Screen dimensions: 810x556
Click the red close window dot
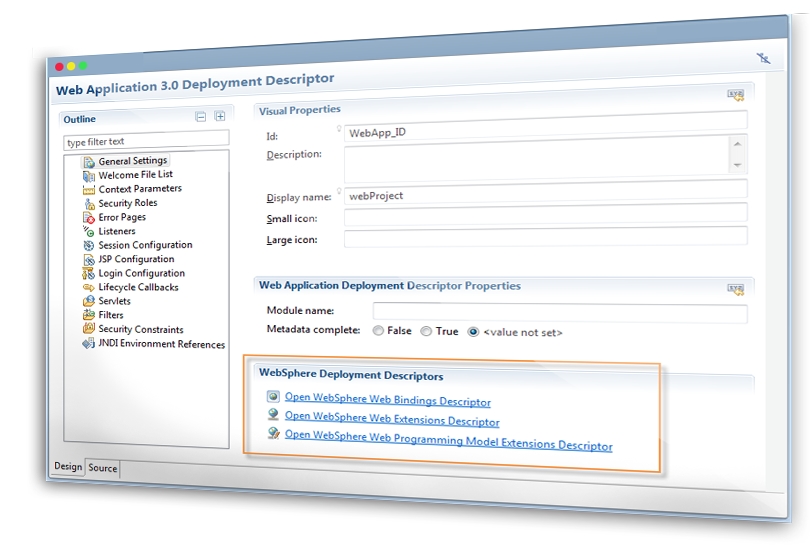tap(59, 66)
